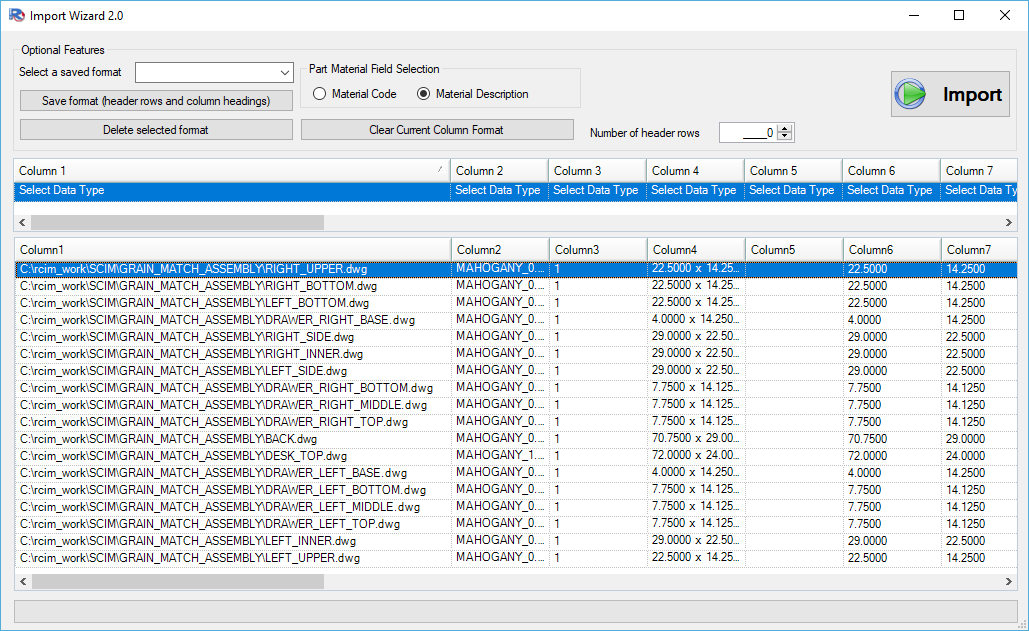The height and width of the screenshot is (631, 1029).
Task: Maximize the Import Wizard window
Action: pyautogui.click(x=959, y=15)
